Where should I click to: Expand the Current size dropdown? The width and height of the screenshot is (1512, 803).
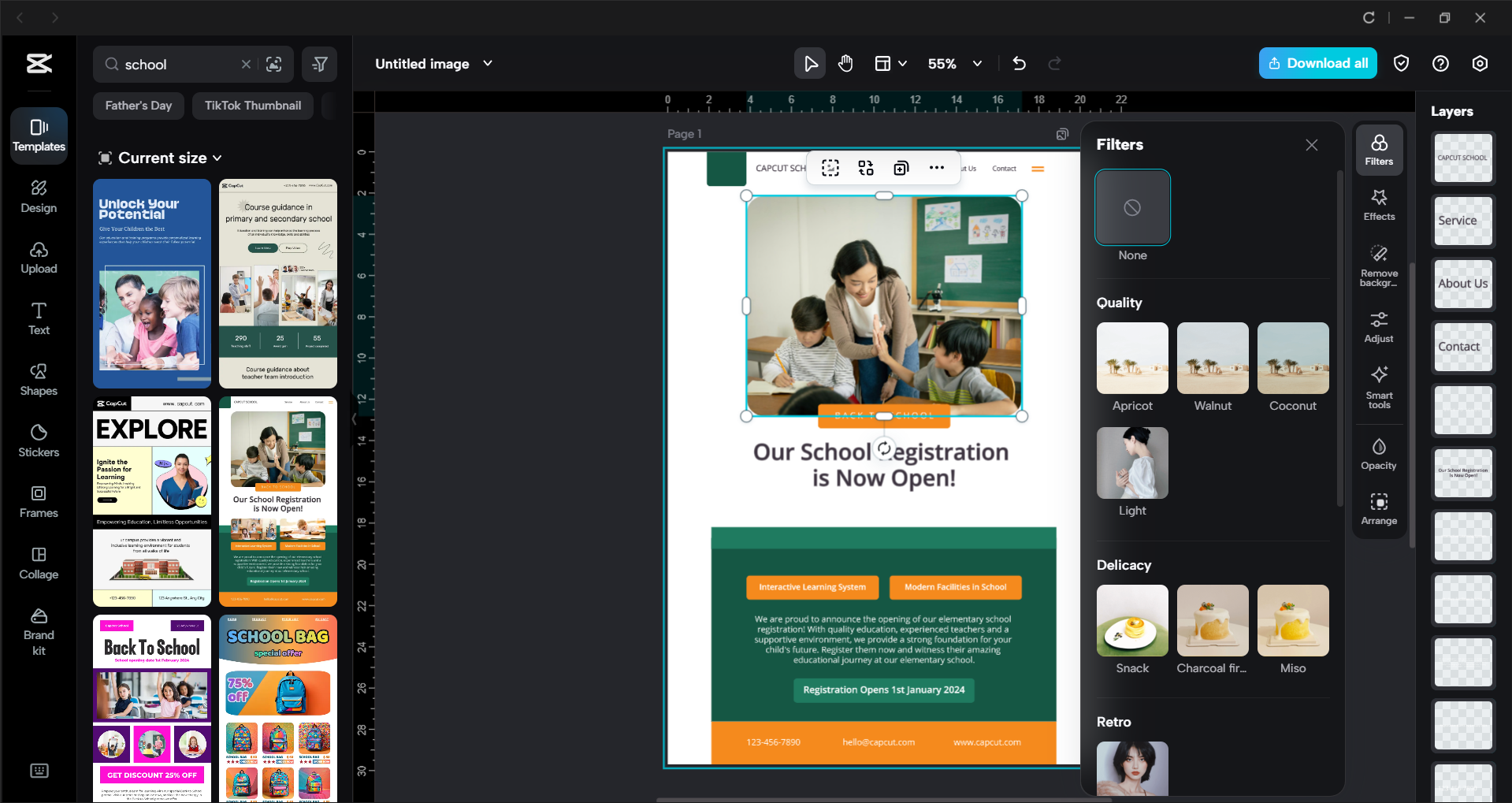click(x=160, y=158)
